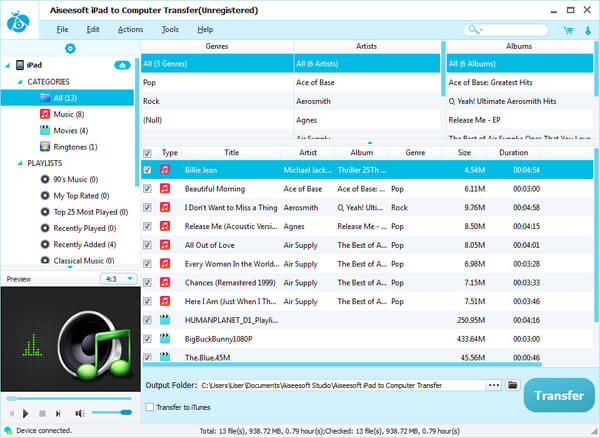Select the Pop genre filter
Image resolution: width=600 pixels, height=438 pixels.
(217, 82)
